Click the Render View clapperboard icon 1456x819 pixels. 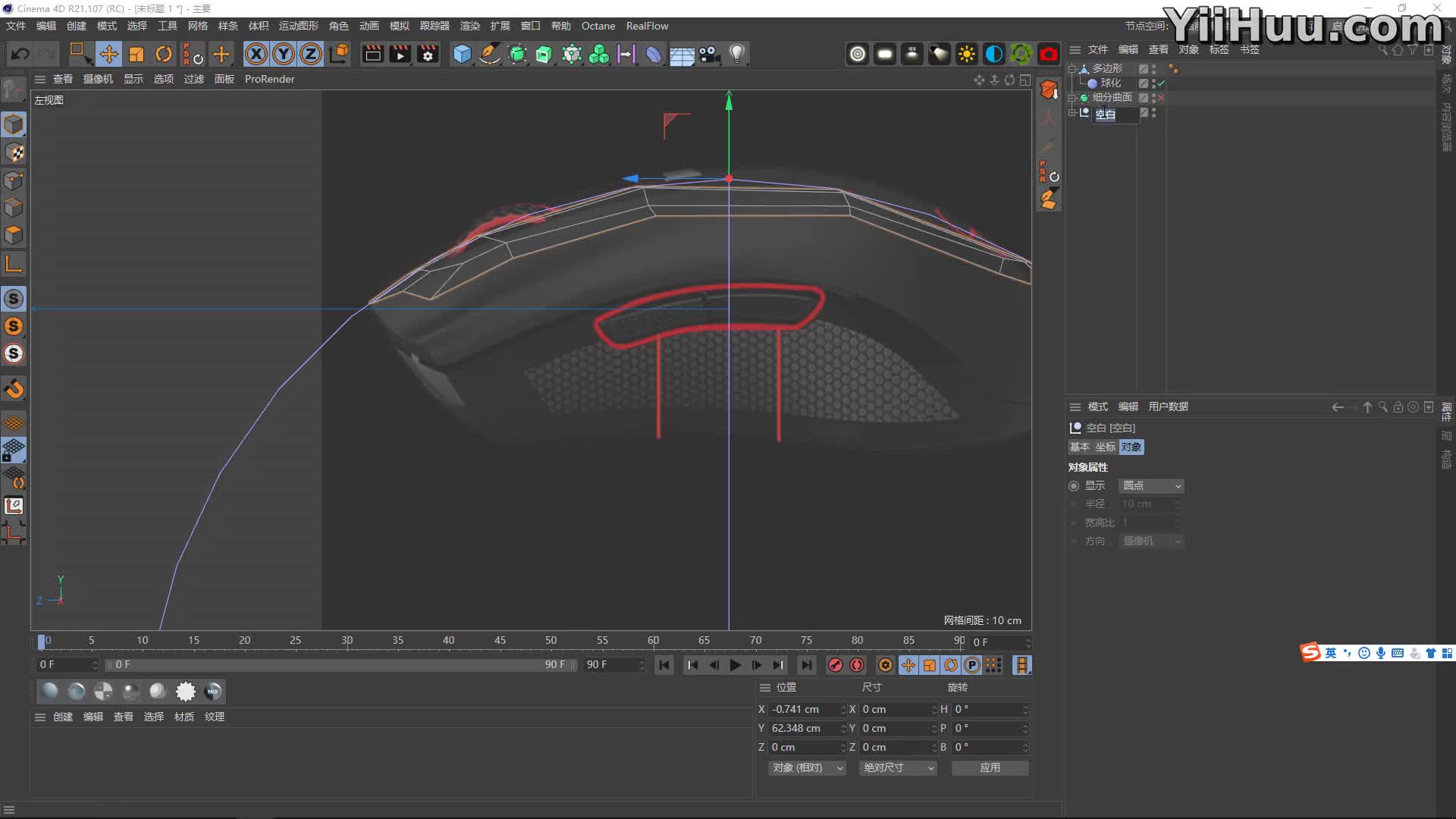tap(372, 54)
